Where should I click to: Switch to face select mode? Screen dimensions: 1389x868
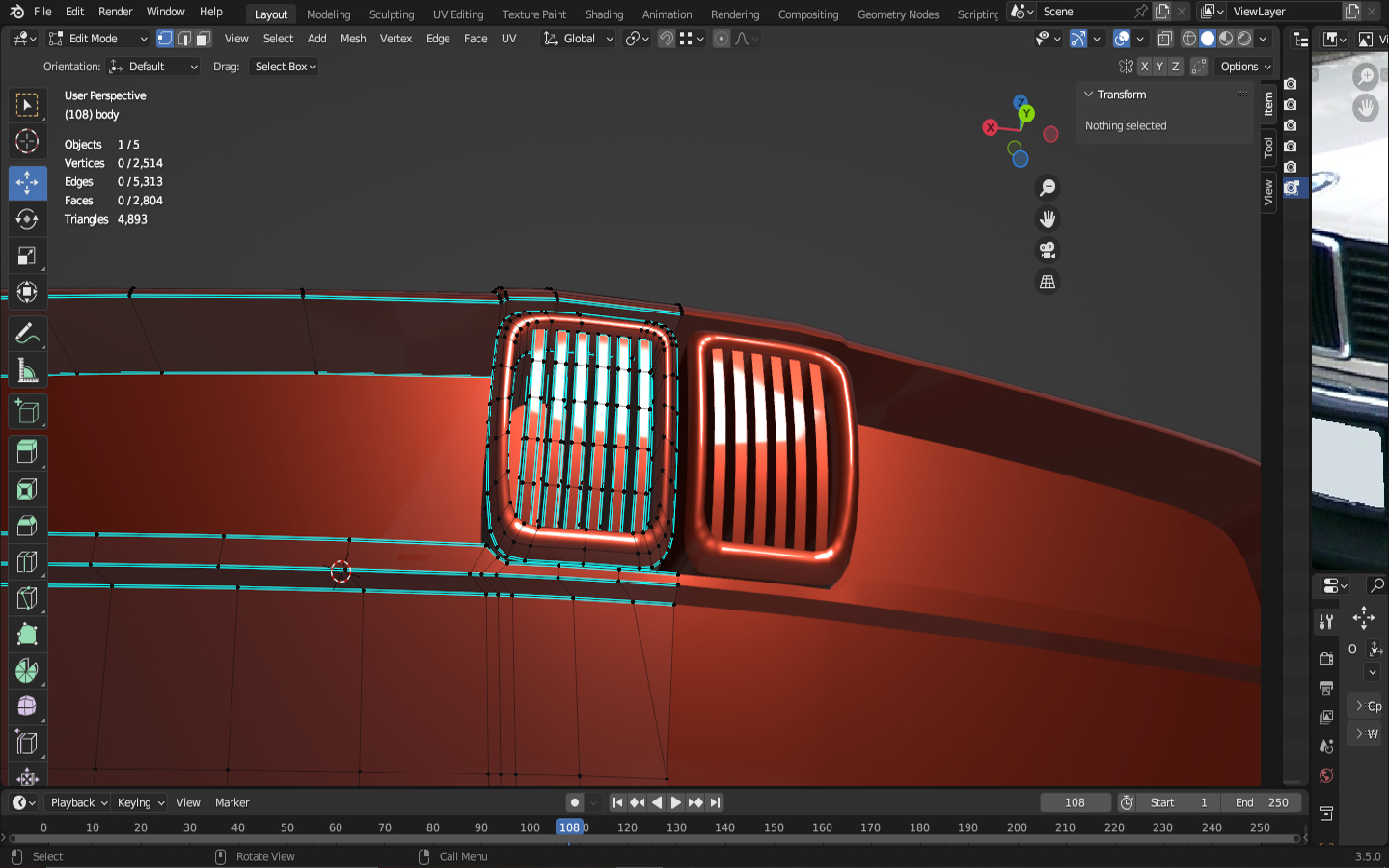(x=203, y=39)
